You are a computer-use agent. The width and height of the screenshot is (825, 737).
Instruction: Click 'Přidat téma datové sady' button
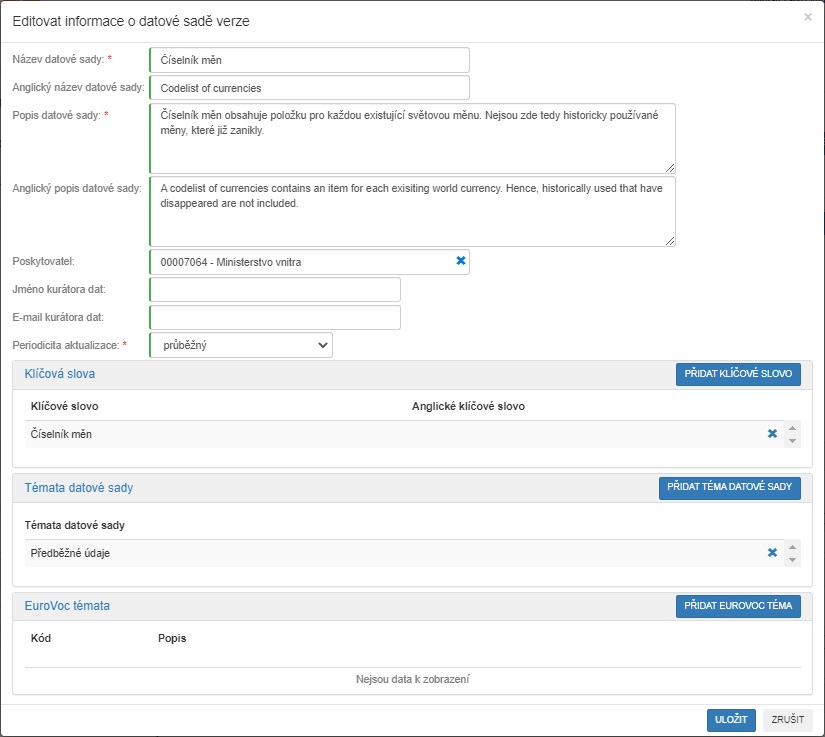point(729,488)
